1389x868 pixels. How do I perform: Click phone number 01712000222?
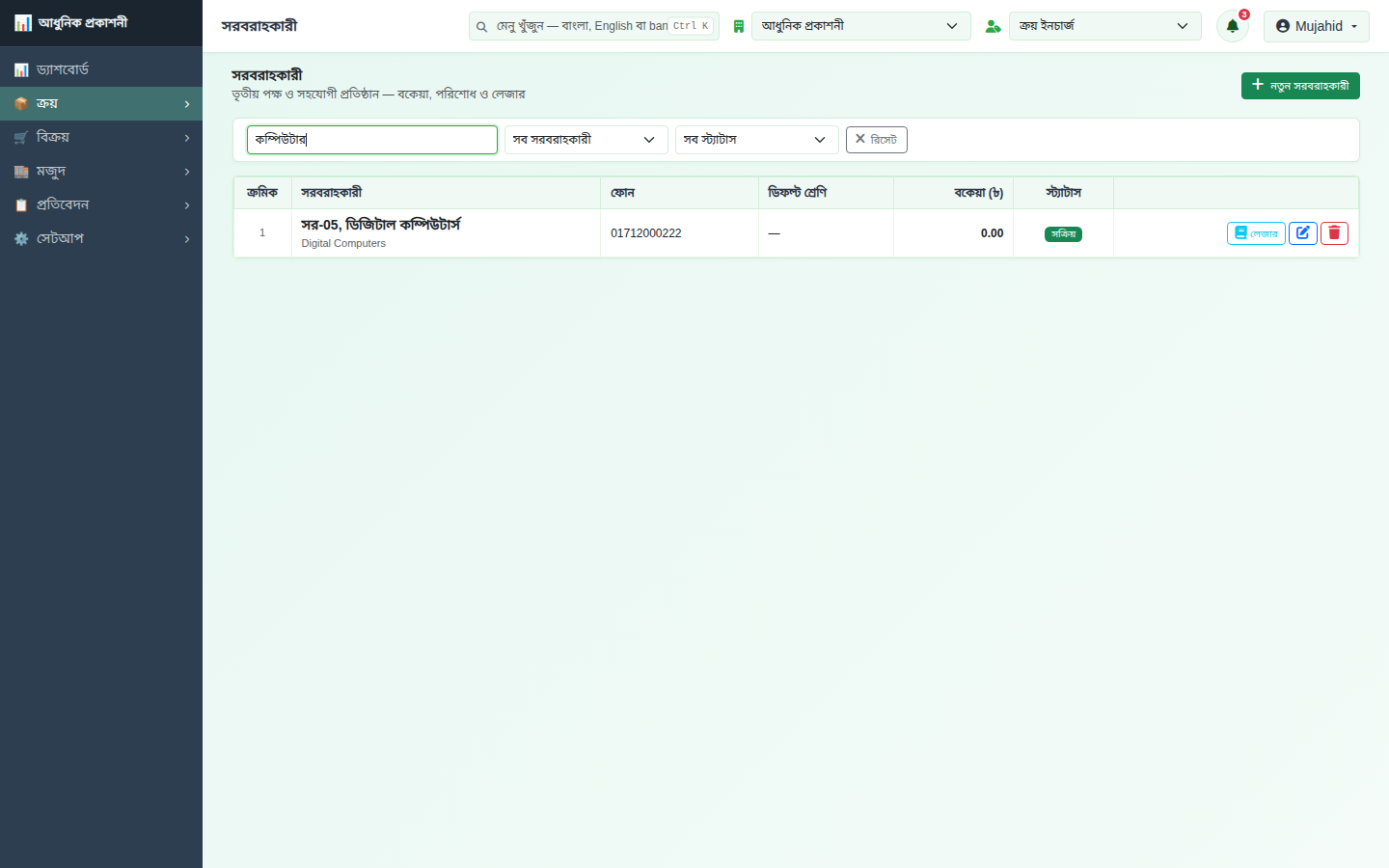pos(646,233)
